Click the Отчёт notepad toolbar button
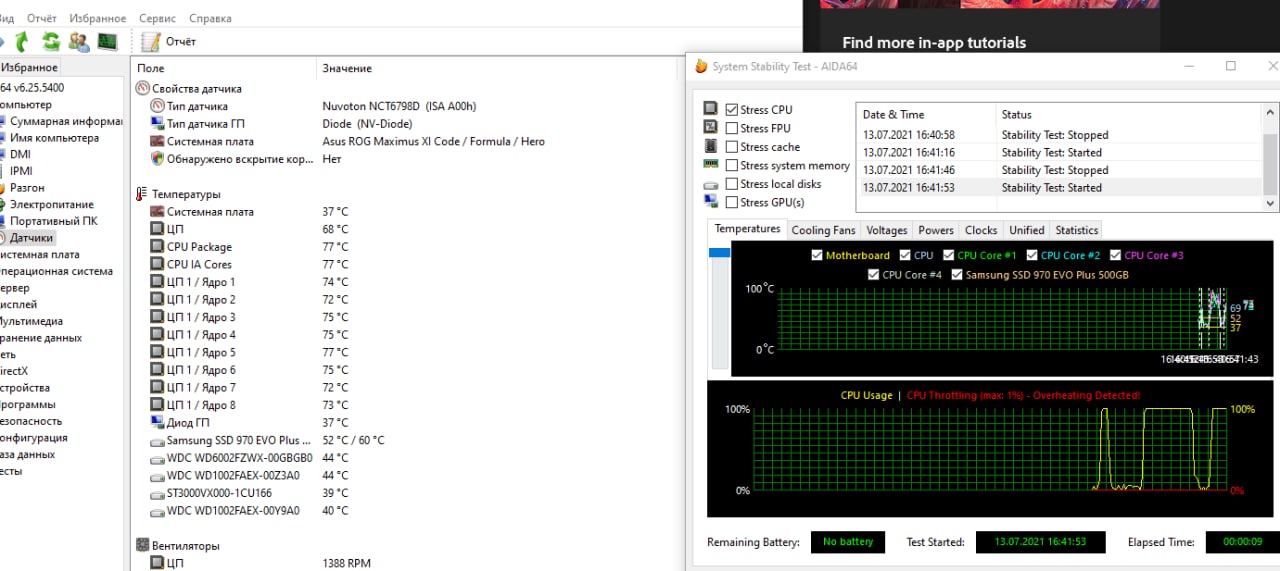Image resolution: width=1280 pixels, height=571 pixels. (169, 42)
